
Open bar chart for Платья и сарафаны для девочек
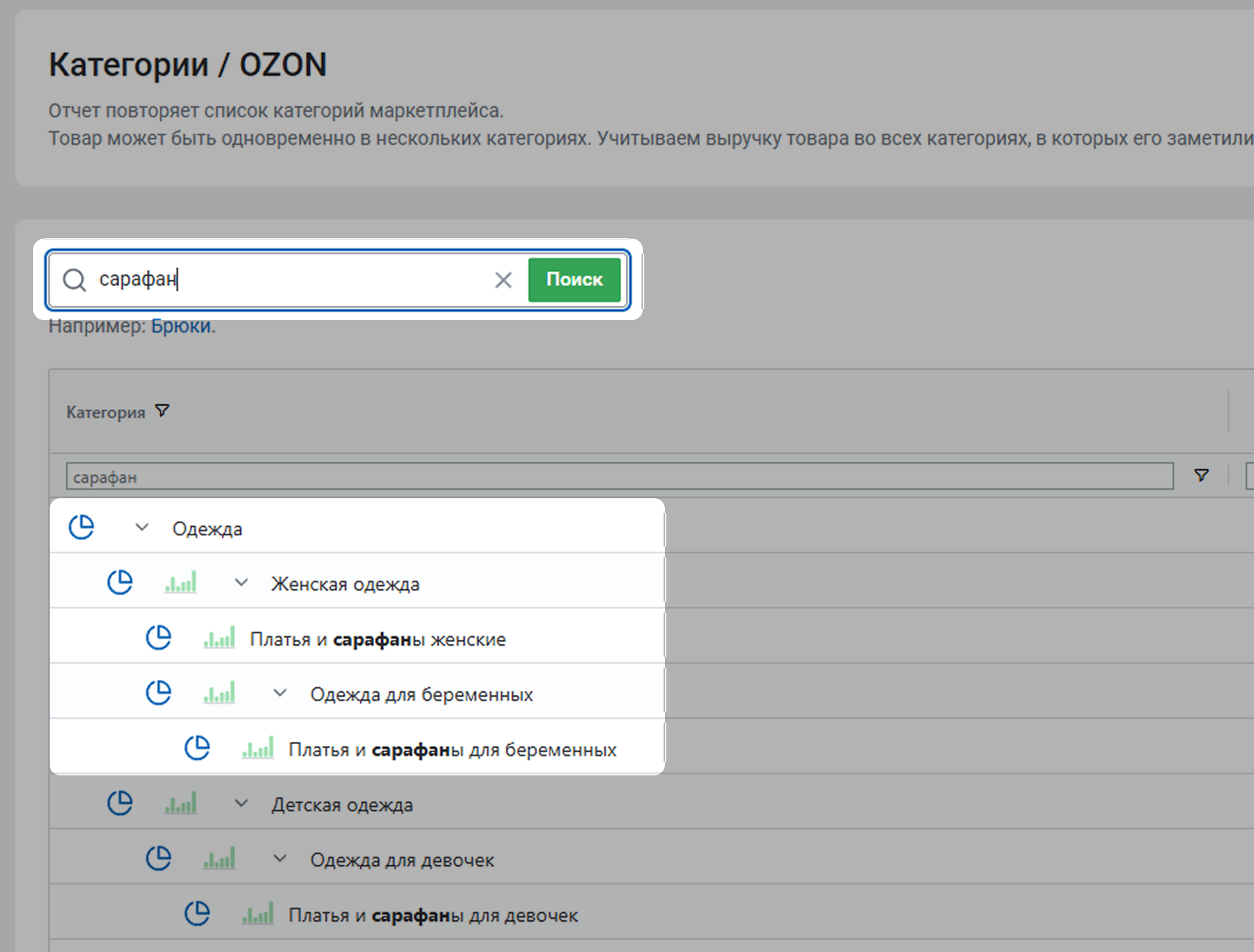[x=258, y=913]
